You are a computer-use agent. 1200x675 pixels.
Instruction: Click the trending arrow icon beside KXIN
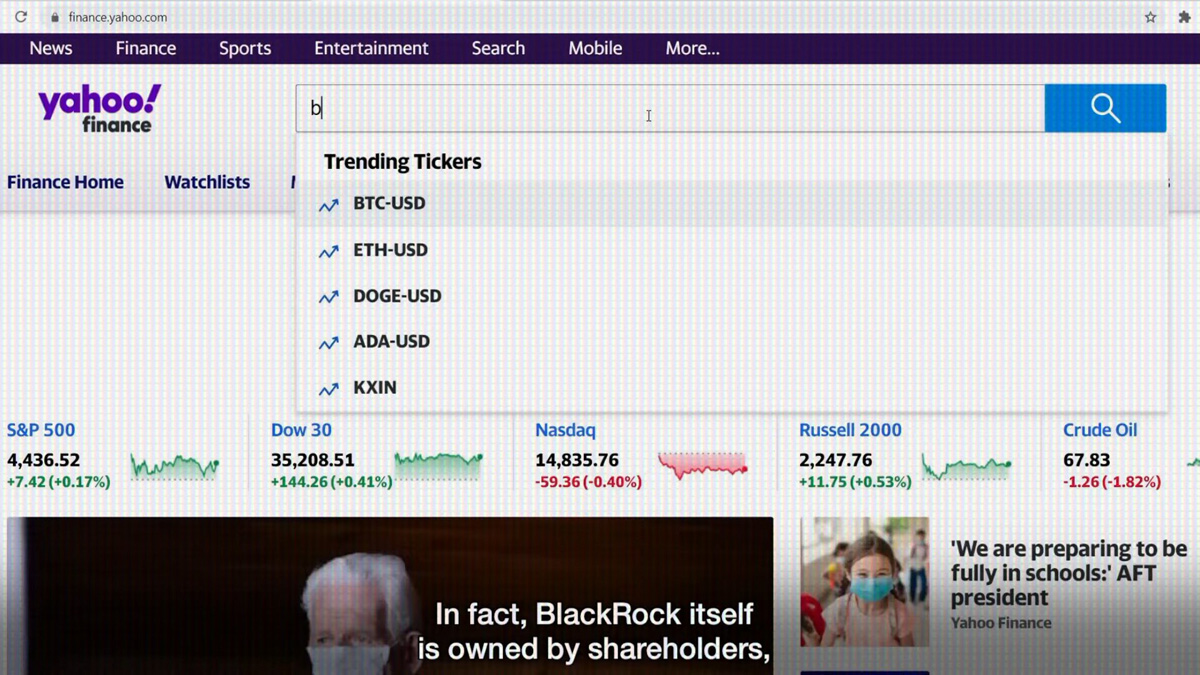click(x=328, y=389)
